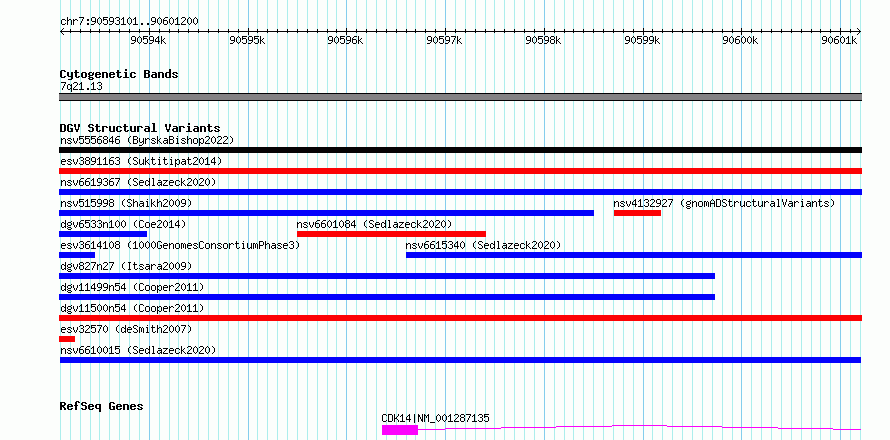Click the chr7:90593101..90601200 coordinate text
Viewport: 890px width, 440px height.
pos(129,21)
